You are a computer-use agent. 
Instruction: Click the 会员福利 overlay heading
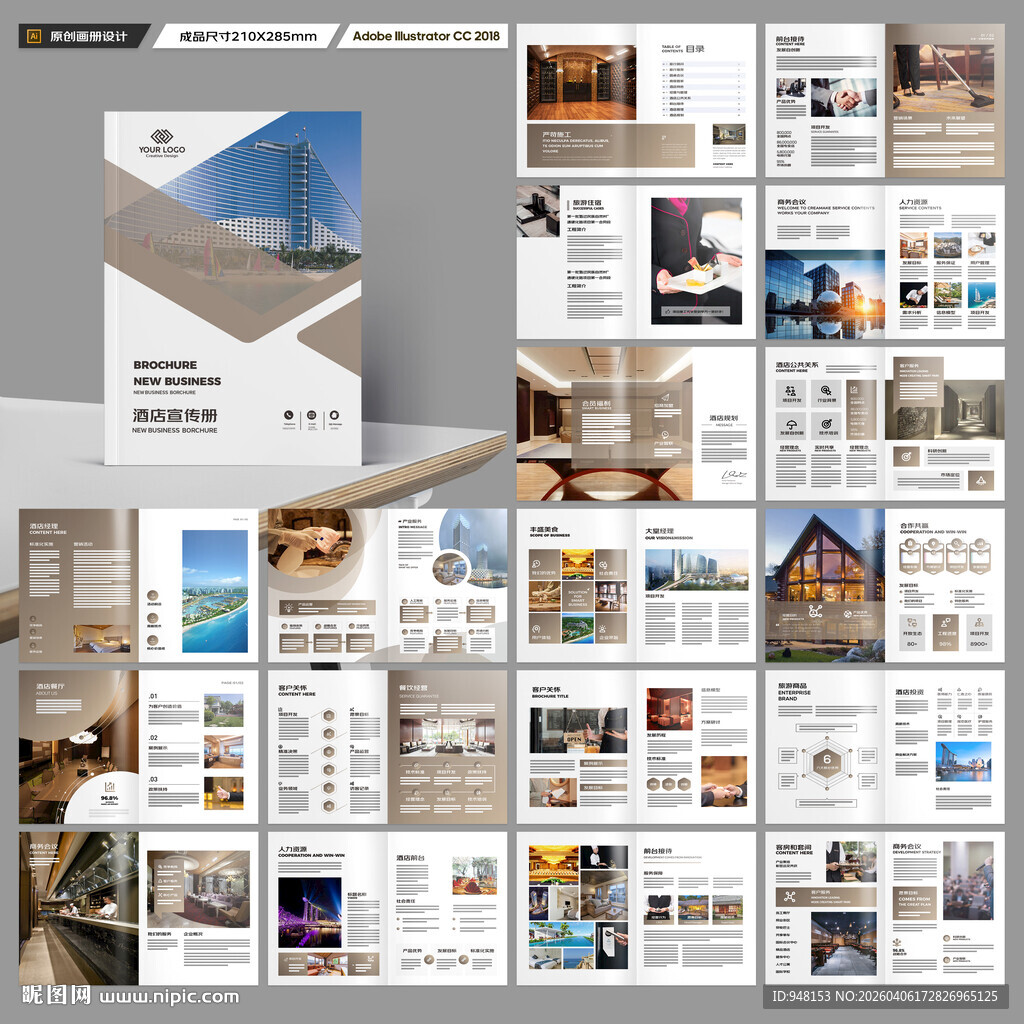596,404
